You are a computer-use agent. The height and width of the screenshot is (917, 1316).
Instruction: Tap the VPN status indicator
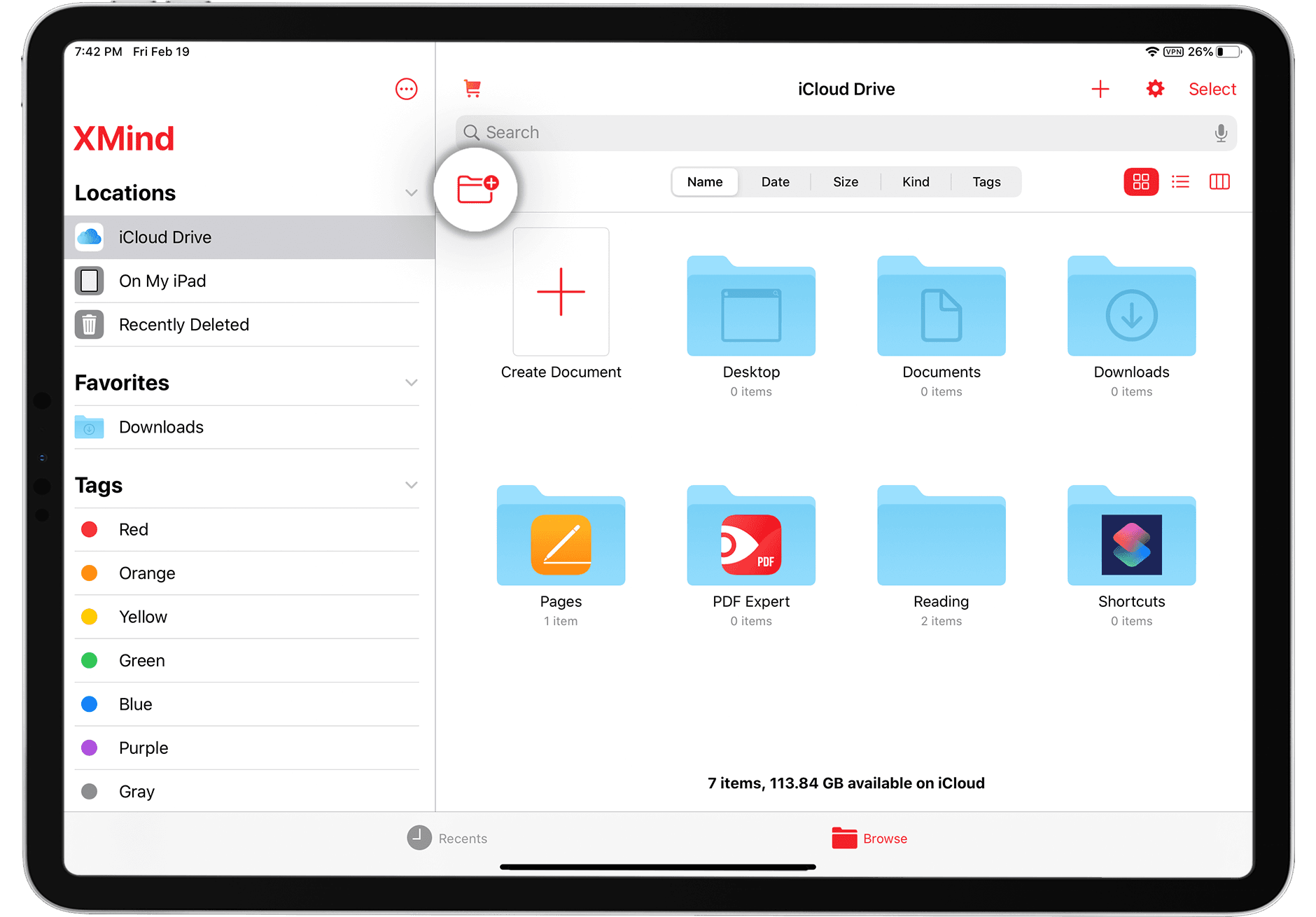(1173, 52)
